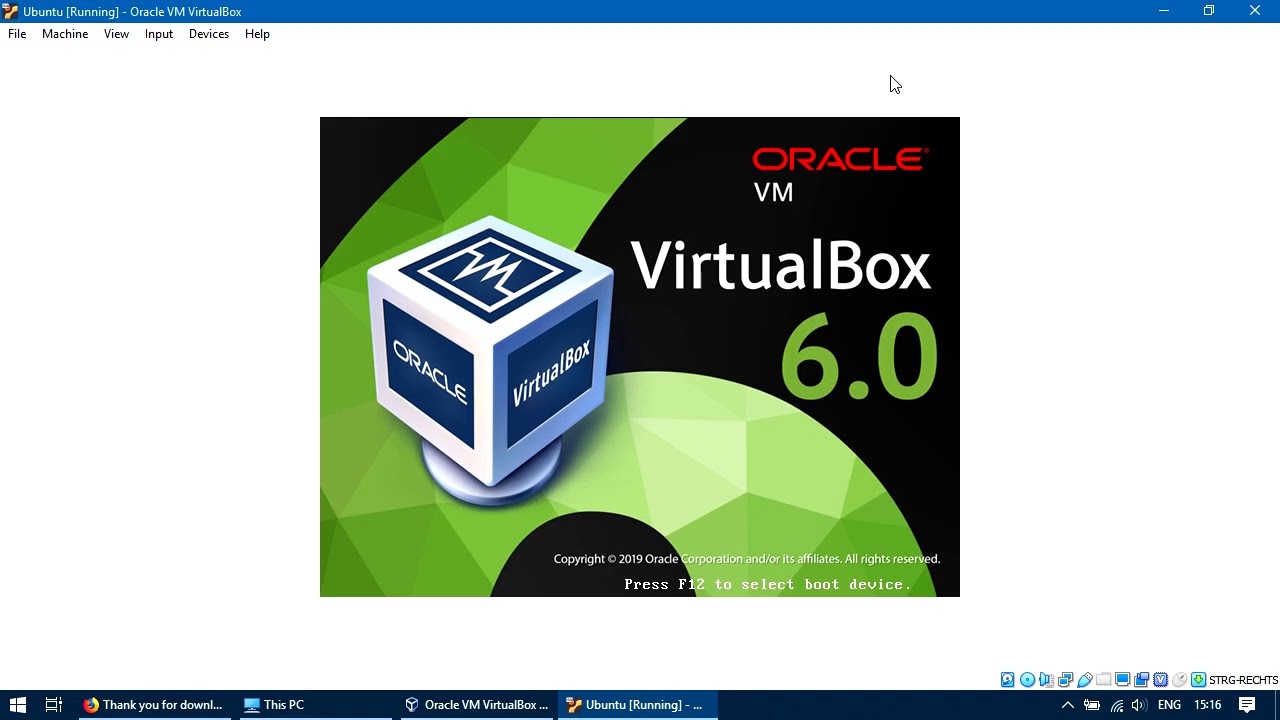
Task: Click the battery power tray icon
Action: point(1092,705)
